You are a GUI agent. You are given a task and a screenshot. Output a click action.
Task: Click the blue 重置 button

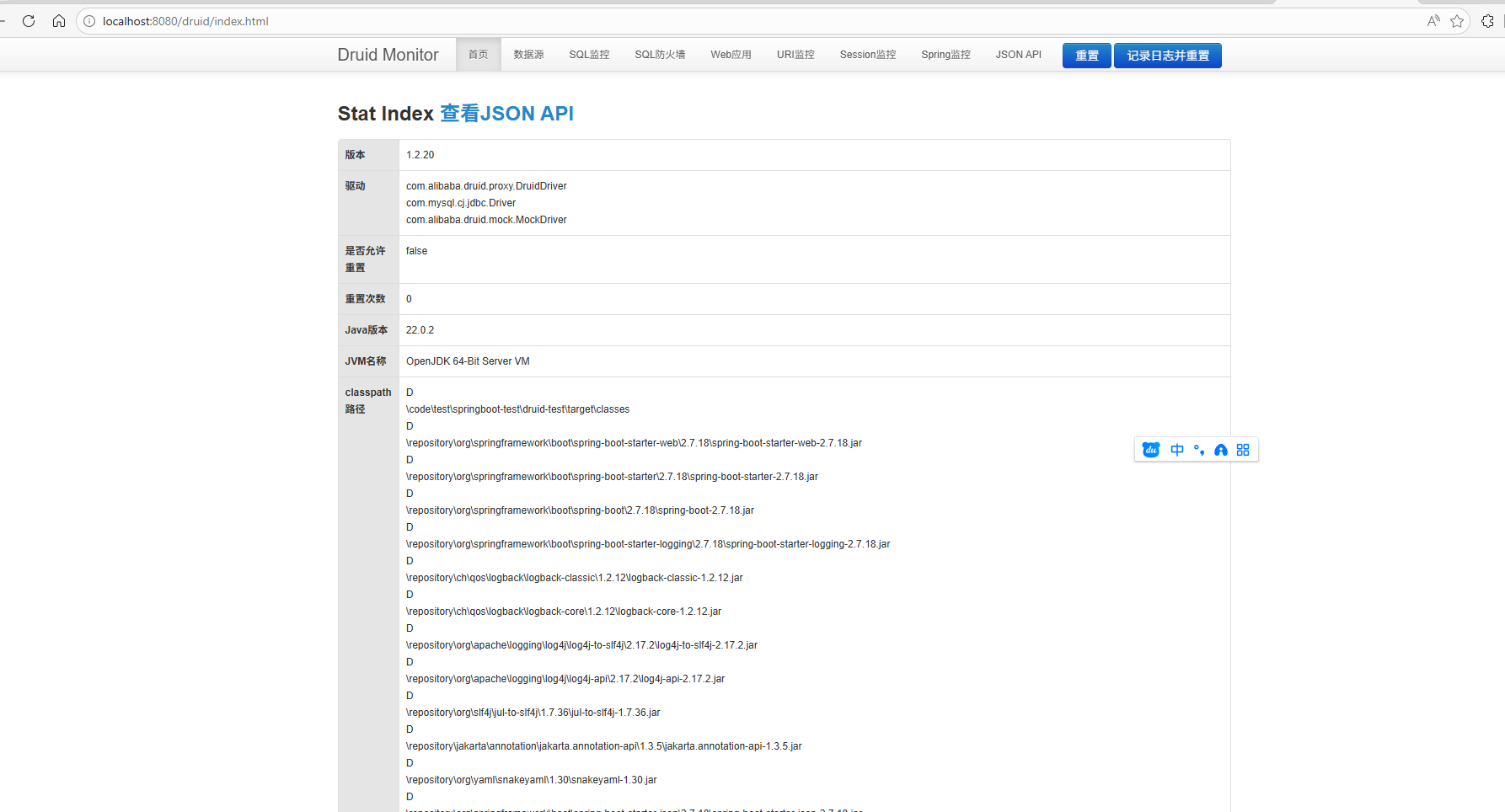pyautogui.click(x=1087, y=56)
